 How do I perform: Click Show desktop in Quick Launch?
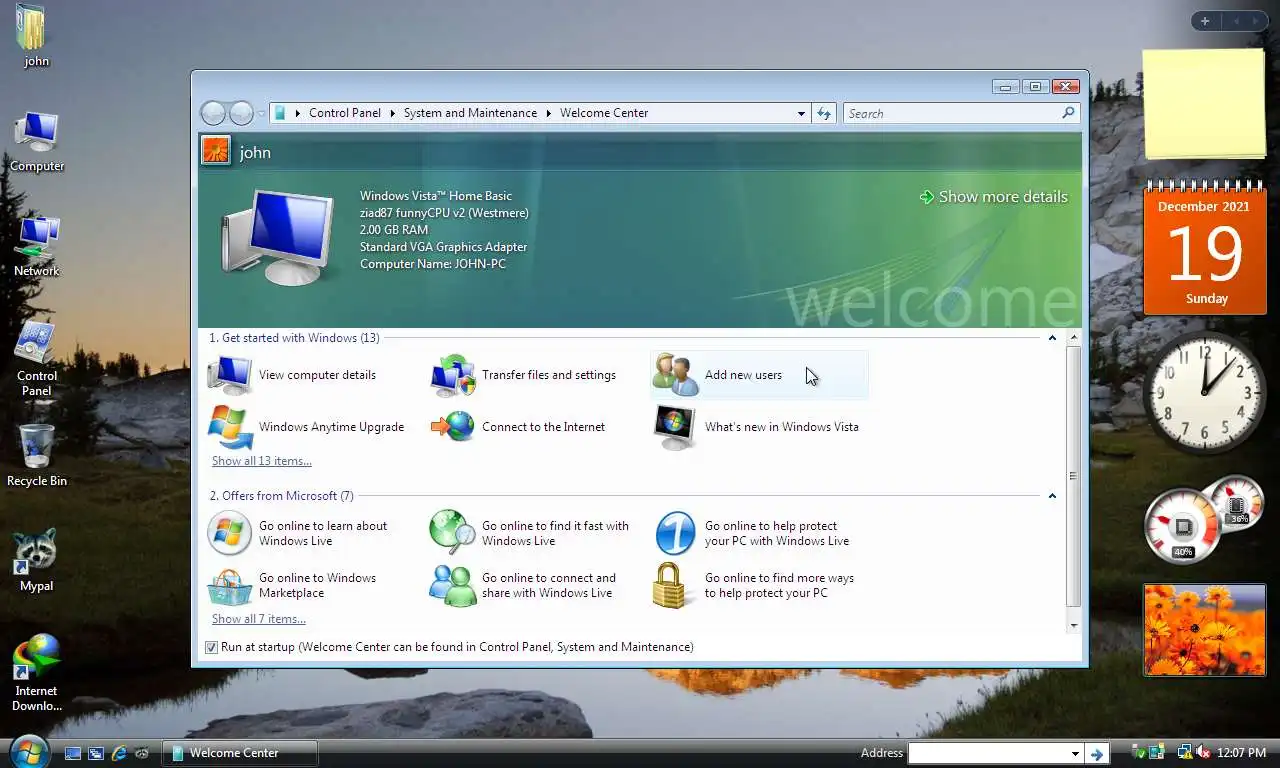click(x=73, y=753)
